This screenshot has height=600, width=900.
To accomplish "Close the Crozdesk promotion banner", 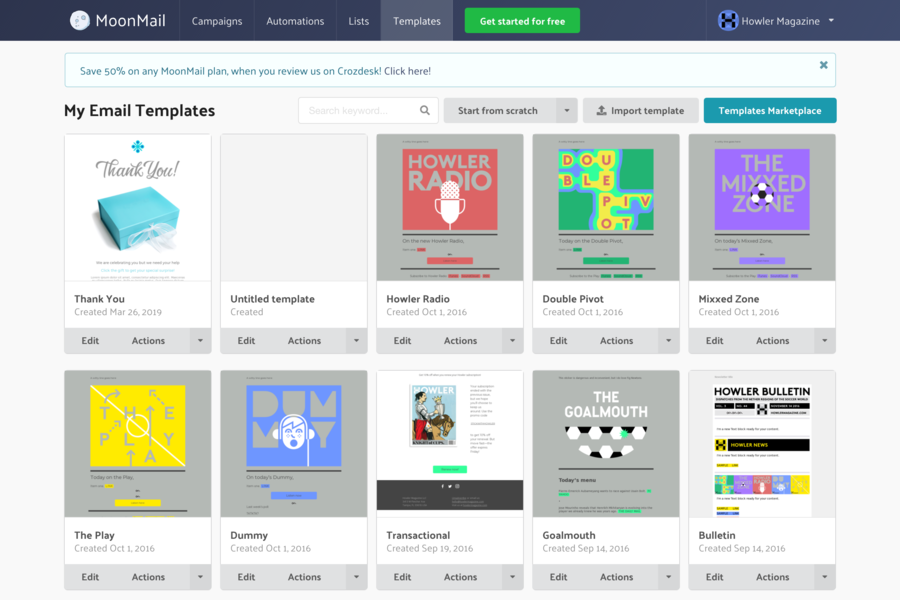I will pos(823,65).
